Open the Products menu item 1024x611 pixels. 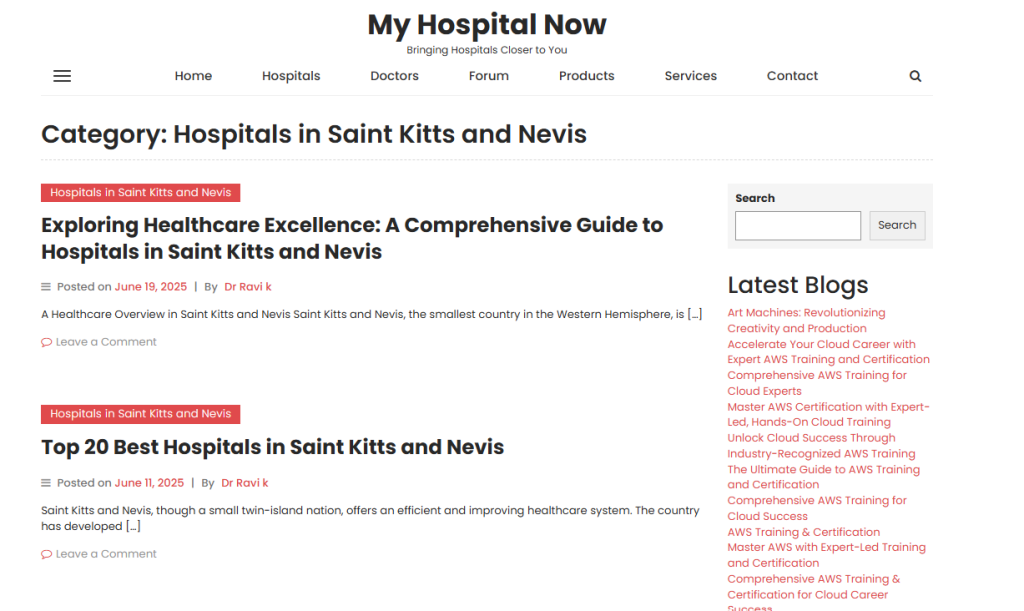click(586, 76)
